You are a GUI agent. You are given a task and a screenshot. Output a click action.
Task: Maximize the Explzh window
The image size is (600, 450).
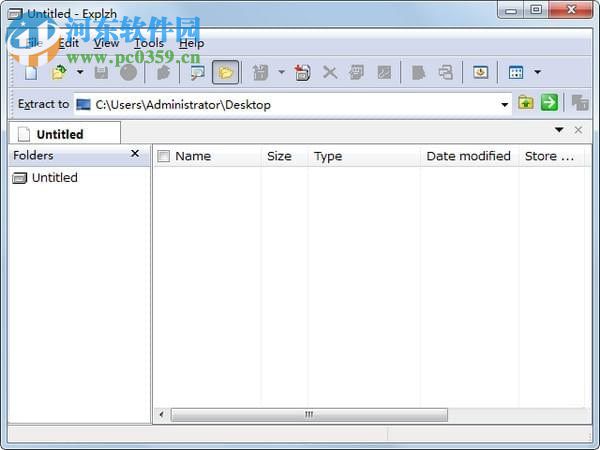[536, 10]
